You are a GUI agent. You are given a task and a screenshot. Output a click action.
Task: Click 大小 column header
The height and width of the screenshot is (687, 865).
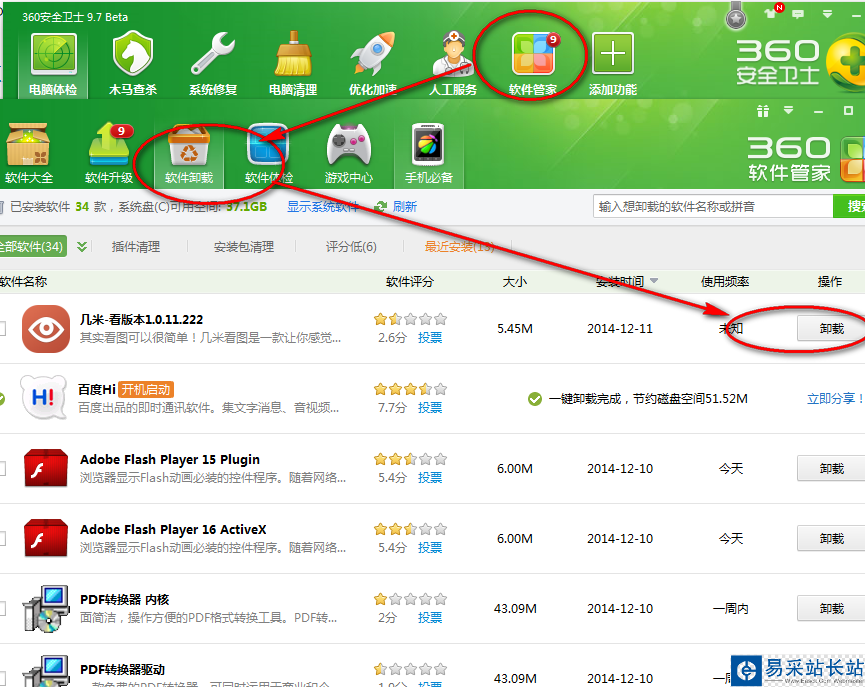[515, 281]
